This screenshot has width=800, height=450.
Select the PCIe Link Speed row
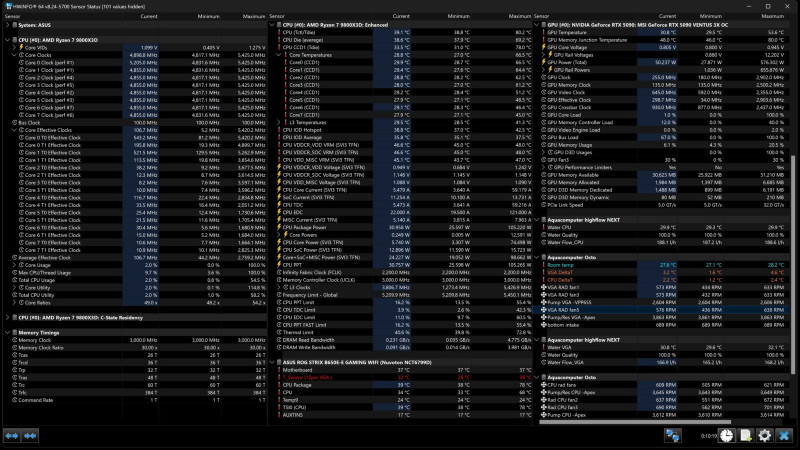(660, 205)
